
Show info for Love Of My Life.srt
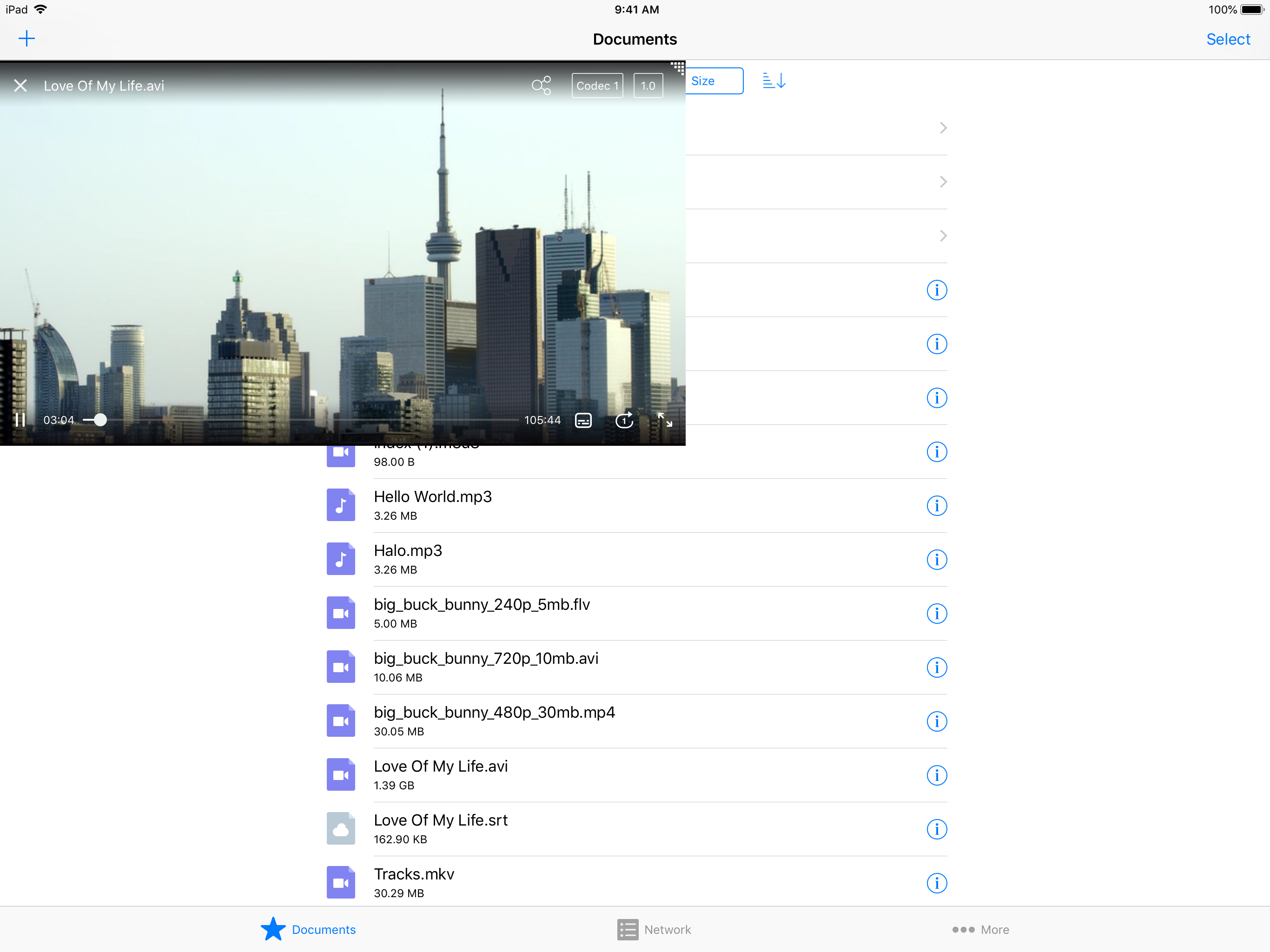936,829
